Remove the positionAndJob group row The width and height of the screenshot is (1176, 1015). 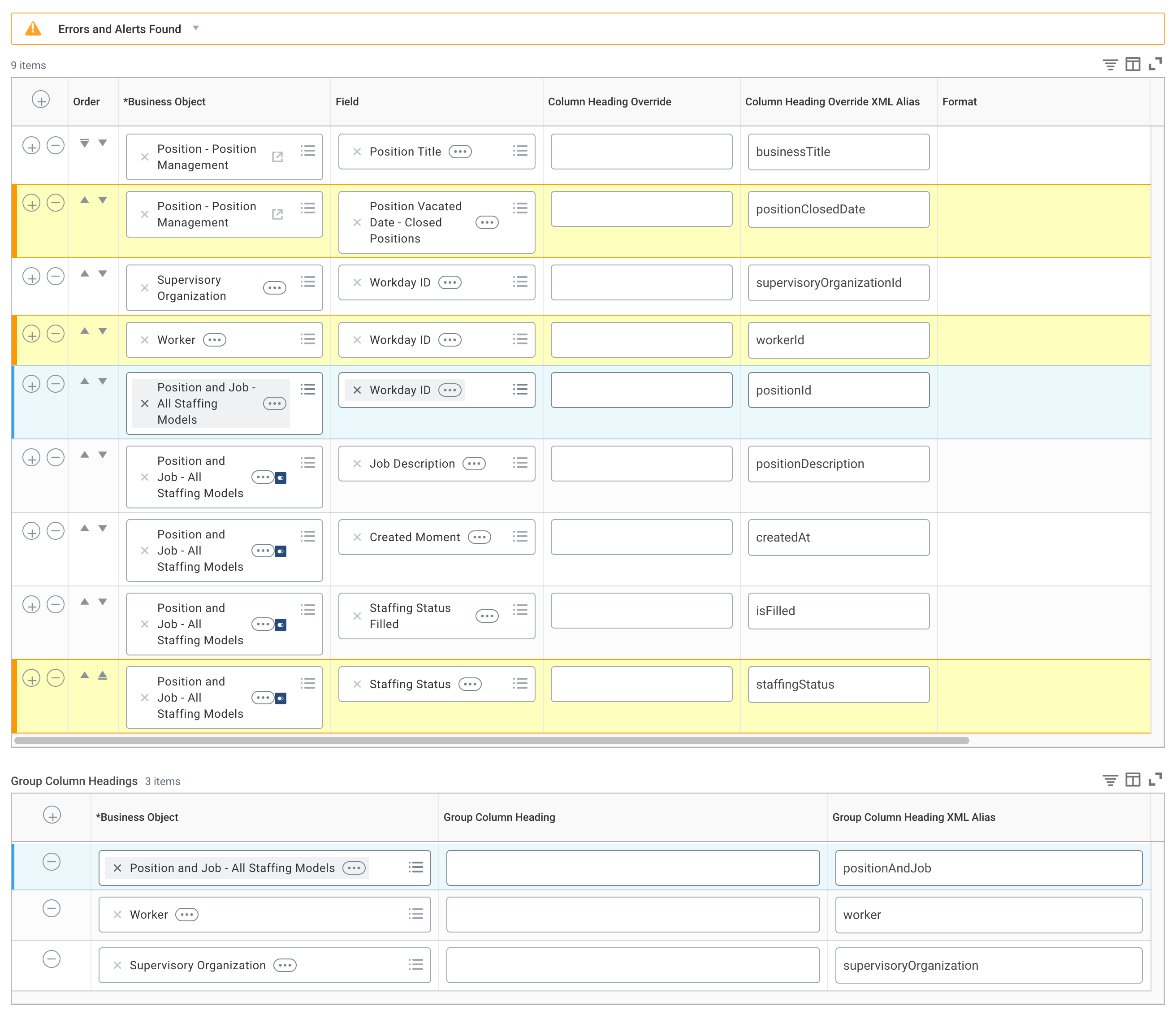click(x=52, y=862)
